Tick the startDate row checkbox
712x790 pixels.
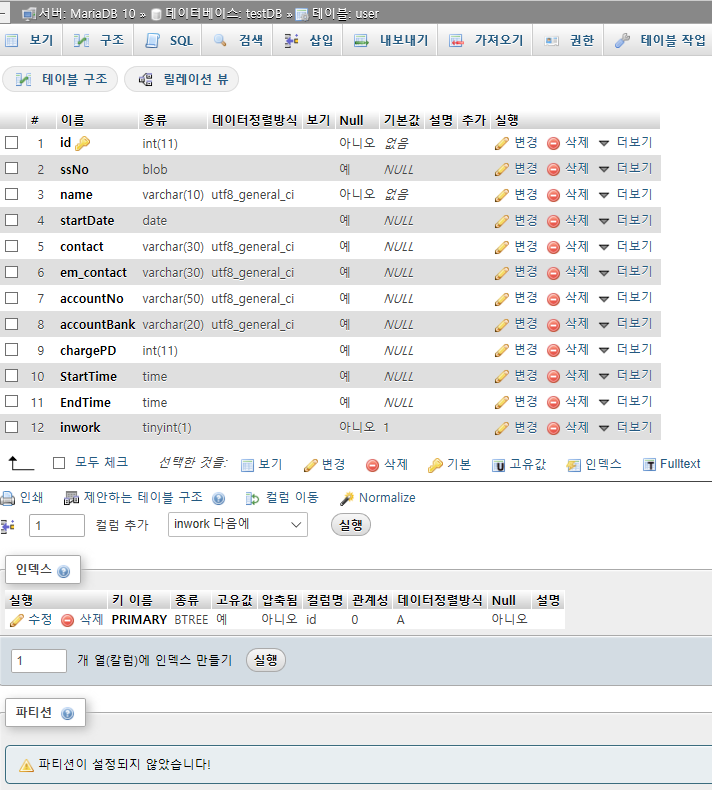click(12, 220)
